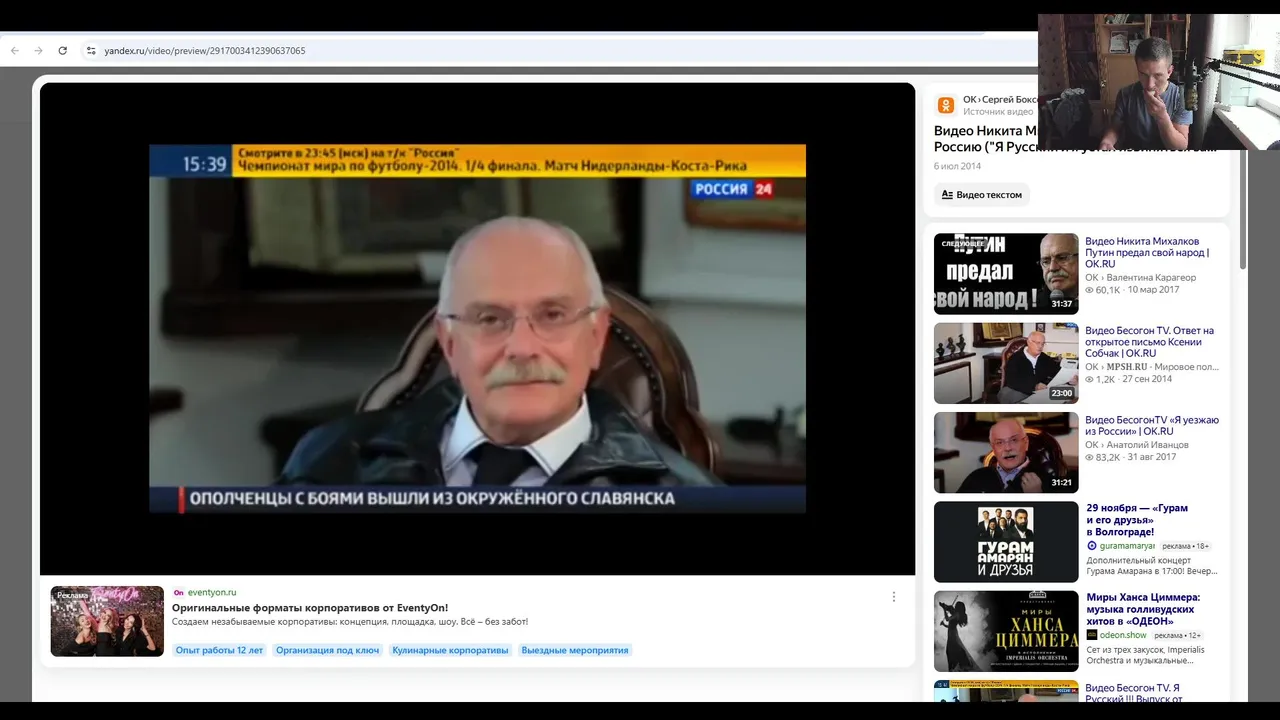
Task: Open bottom title 'Видео Бесогон TV. Я Русский'
Action: pos(1132,693)
